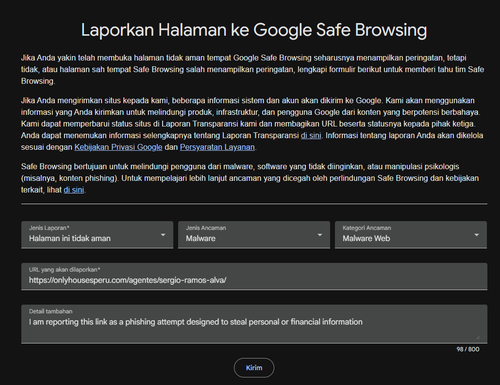Viewport: 500px width, 385px height.
Task: Click the Jenis Ancaman dropdown arrow
Action: (x=320, y=235)
